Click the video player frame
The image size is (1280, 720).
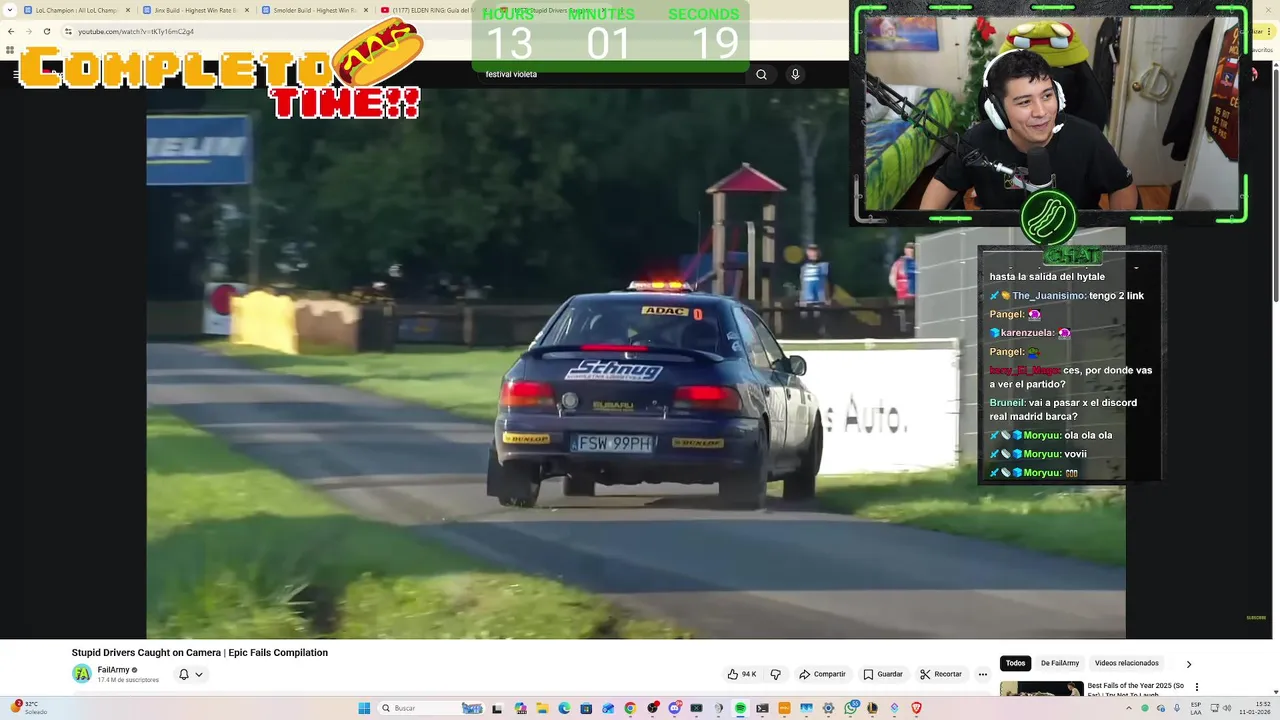(636, 363)
